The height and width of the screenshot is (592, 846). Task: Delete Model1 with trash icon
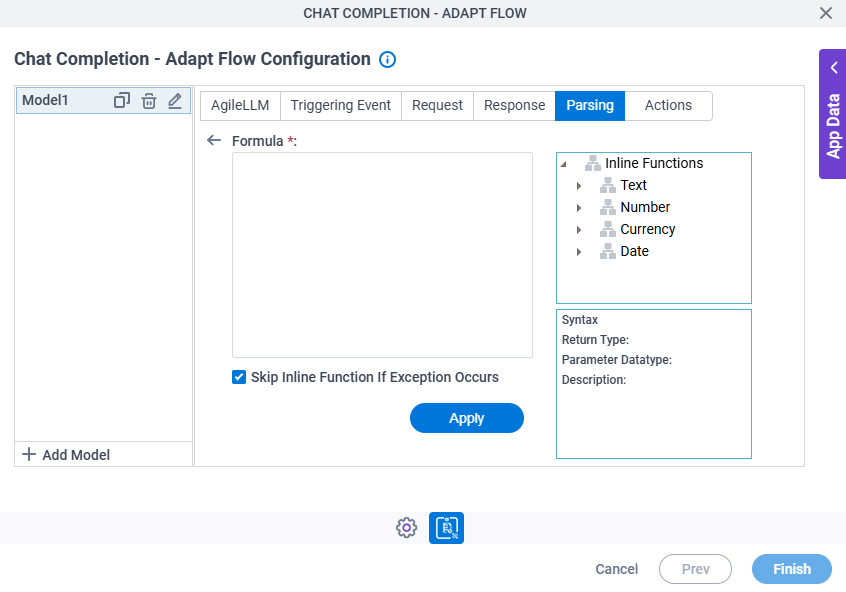(149, 101)
